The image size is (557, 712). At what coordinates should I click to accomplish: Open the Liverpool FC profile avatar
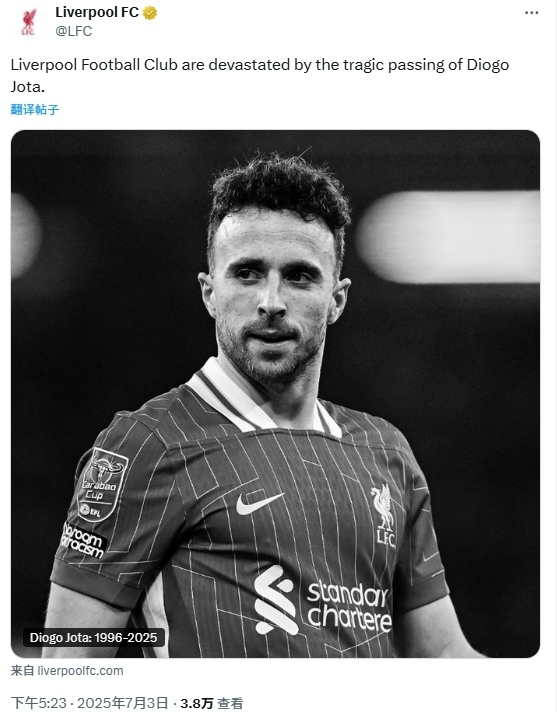tap(28, 22)
